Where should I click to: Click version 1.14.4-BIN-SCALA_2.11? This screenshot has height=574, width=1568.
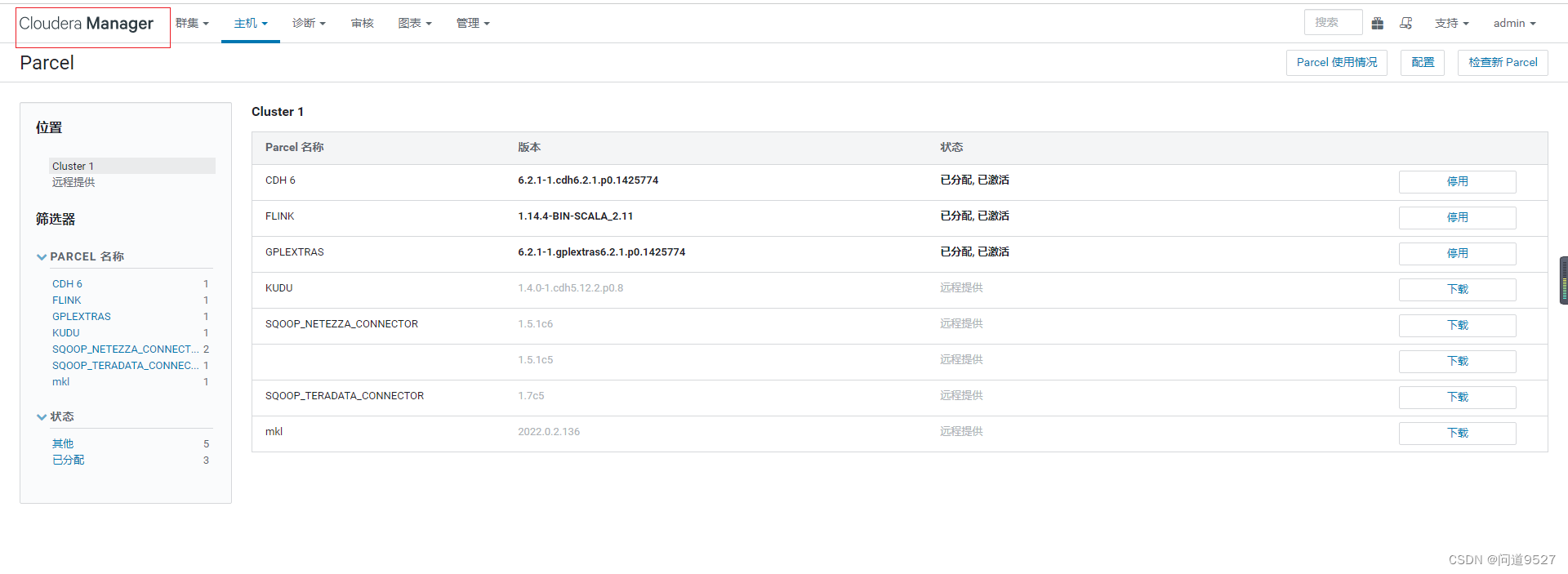click(576, 216)
